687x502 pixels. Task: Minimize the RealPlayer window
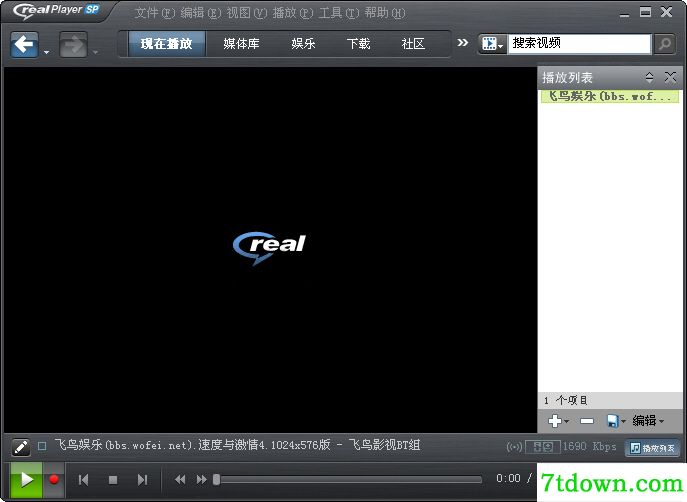coord(625,13)
